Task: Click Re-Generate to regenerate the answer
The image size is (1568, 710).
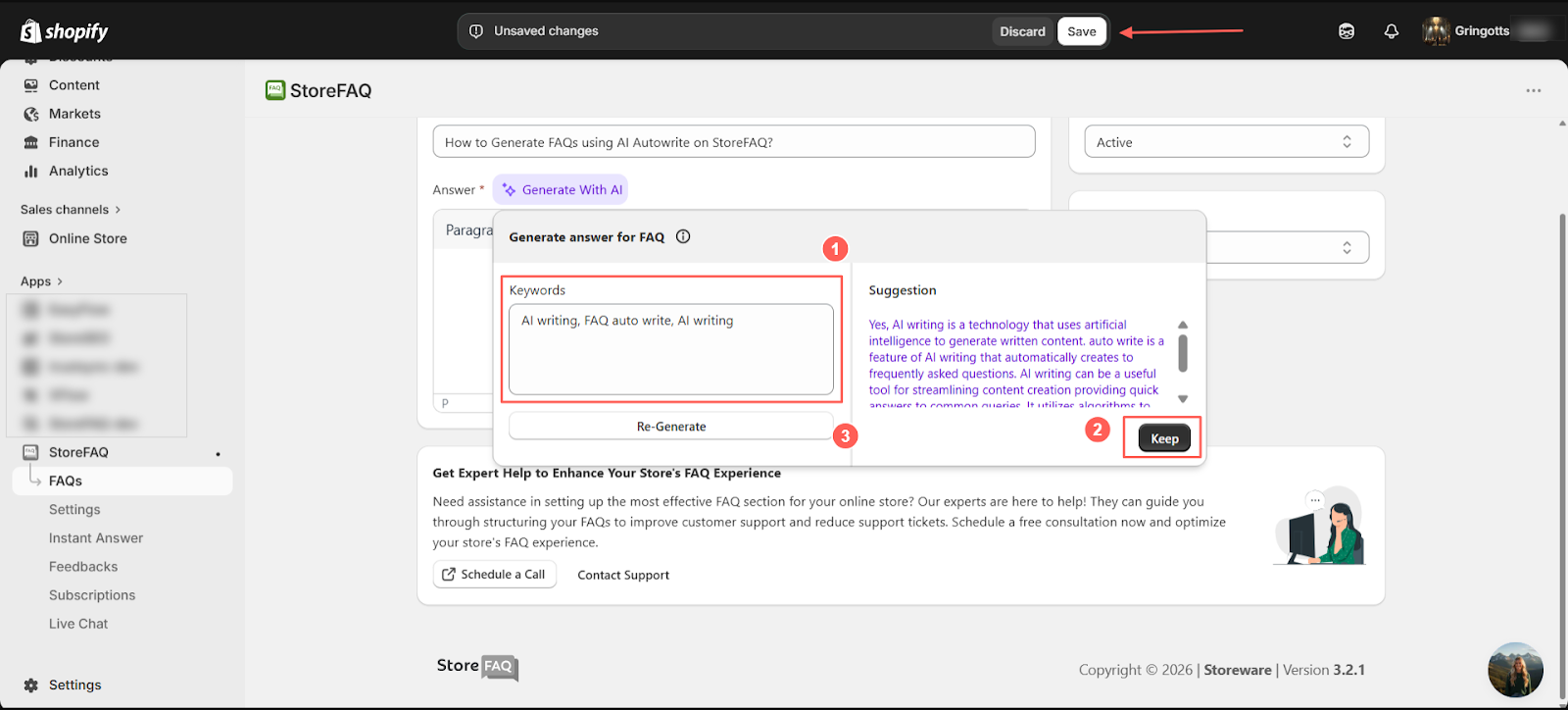Action: [671, 427]
